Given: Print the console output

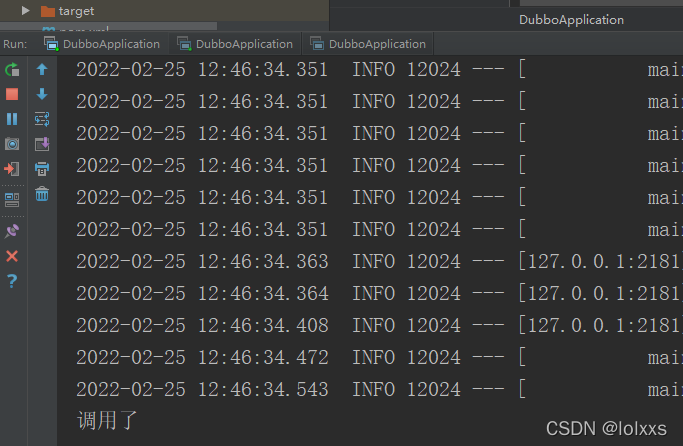Looking at the screenshot, I should tap(42, 169).
